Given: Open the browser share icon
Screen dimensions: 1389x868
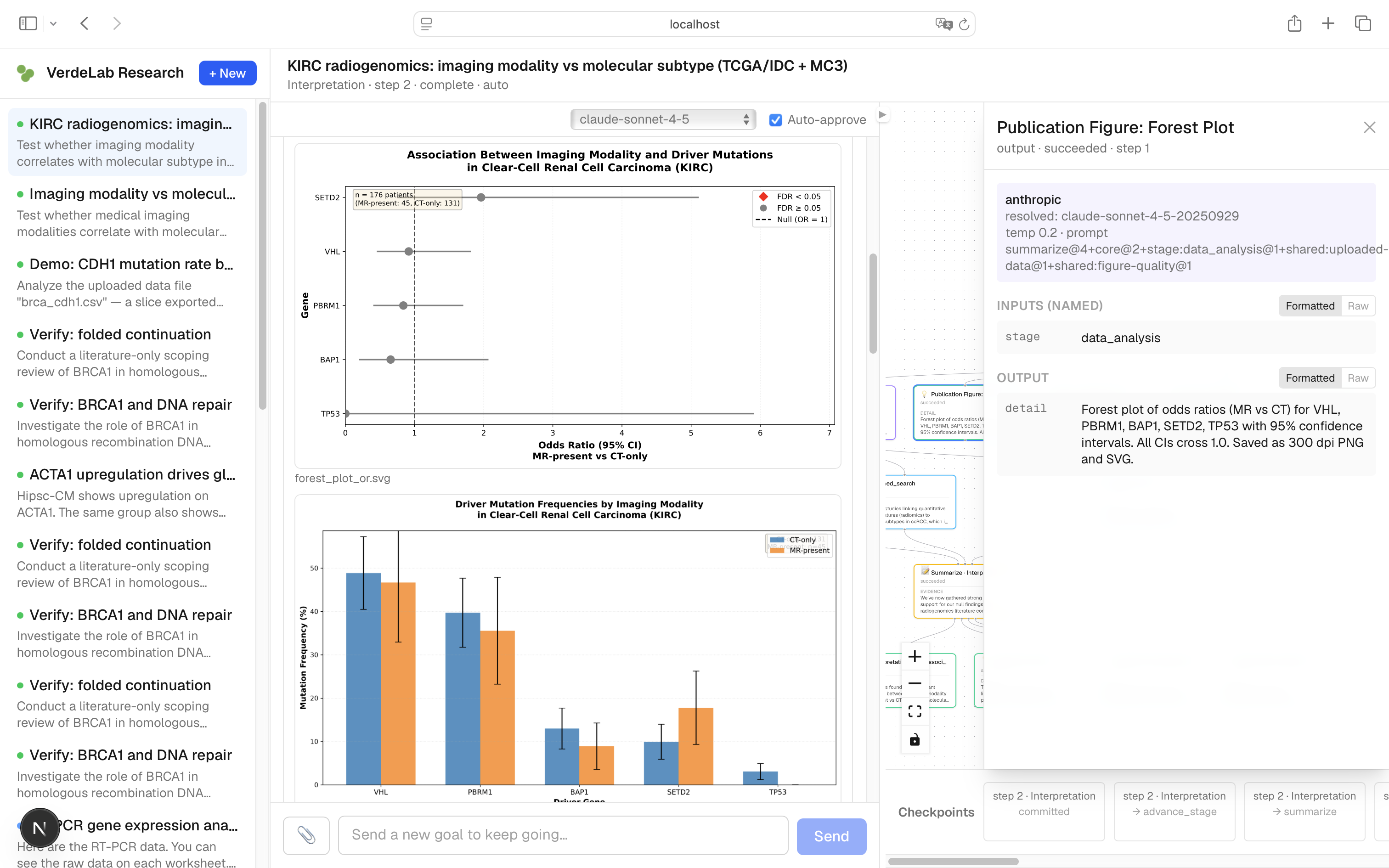Looking at the screenshot, I should click(1294, 23).
